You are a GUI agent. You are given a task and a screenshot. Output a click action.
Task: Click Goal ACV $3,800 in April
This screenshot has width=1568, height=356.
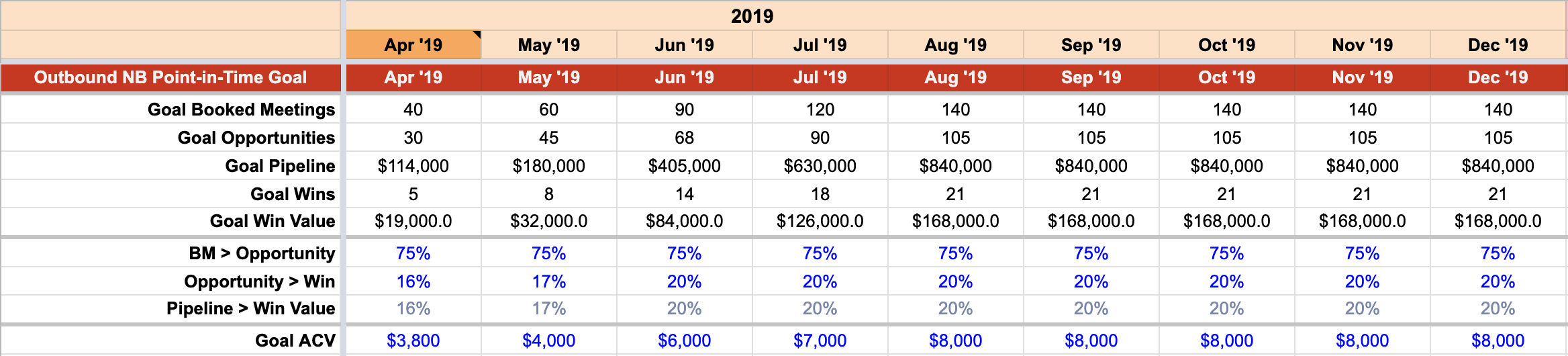click(x=413, y=341)
